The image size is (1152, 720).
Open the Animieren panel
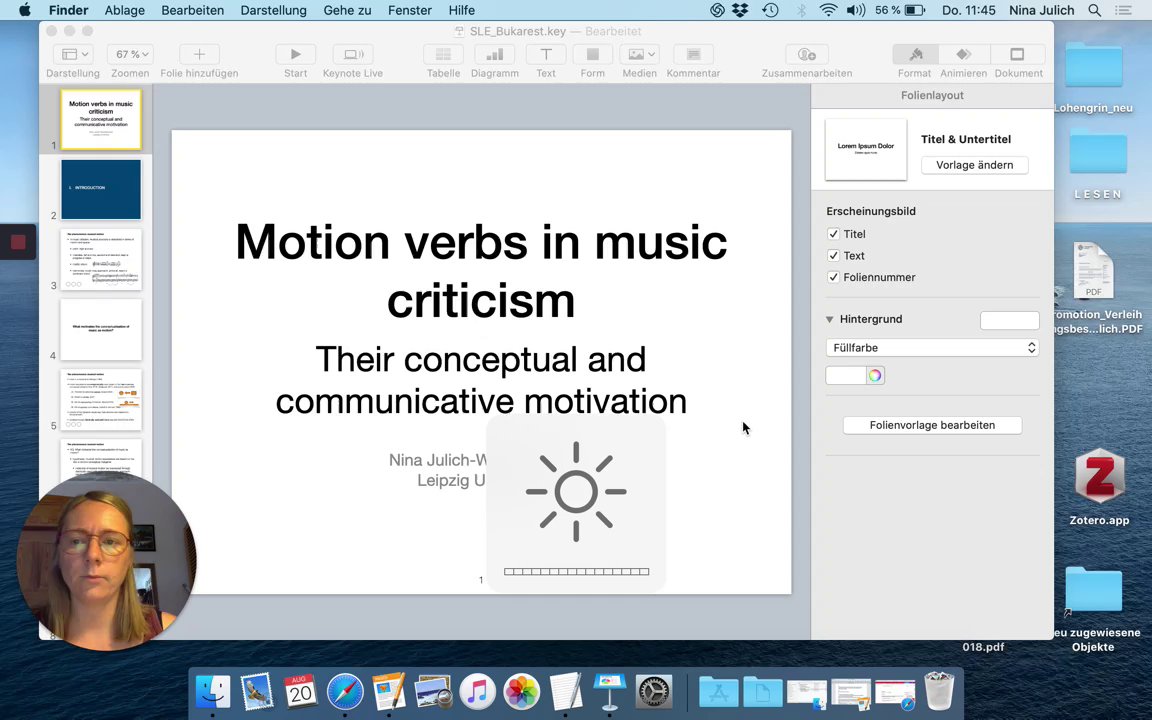coord(963,55)
